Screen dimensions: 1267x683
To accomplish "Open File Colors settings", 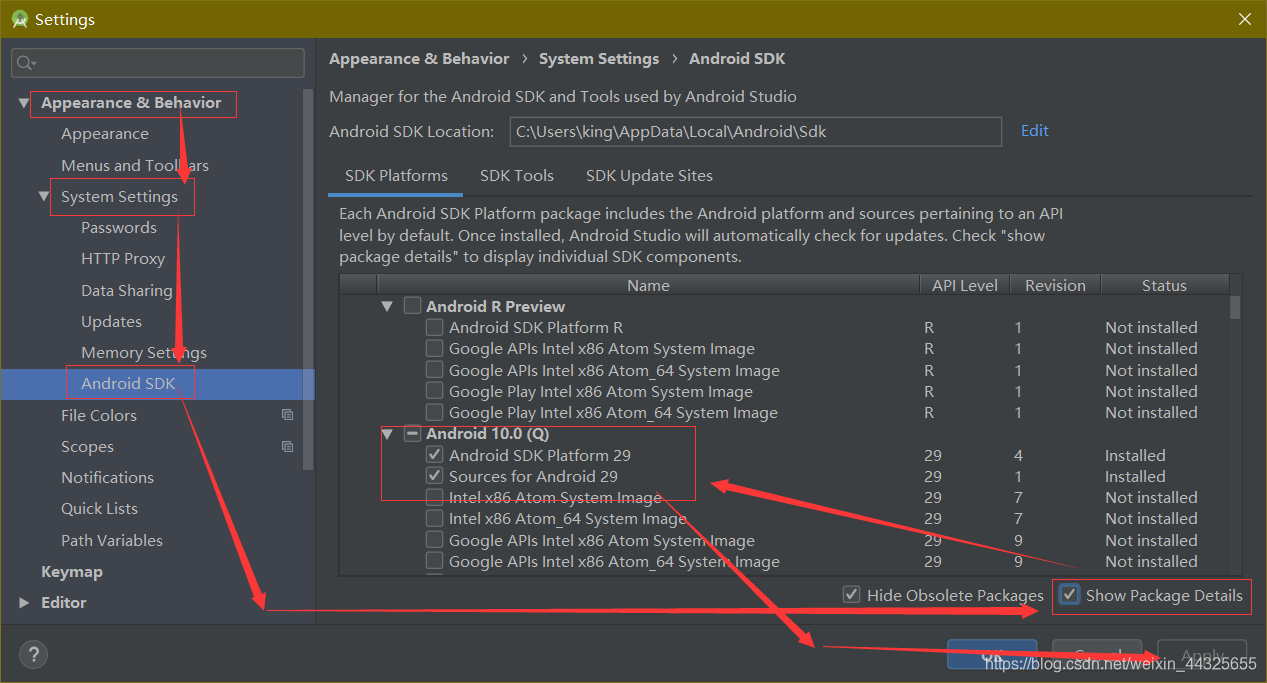I will tap(99, 415).
